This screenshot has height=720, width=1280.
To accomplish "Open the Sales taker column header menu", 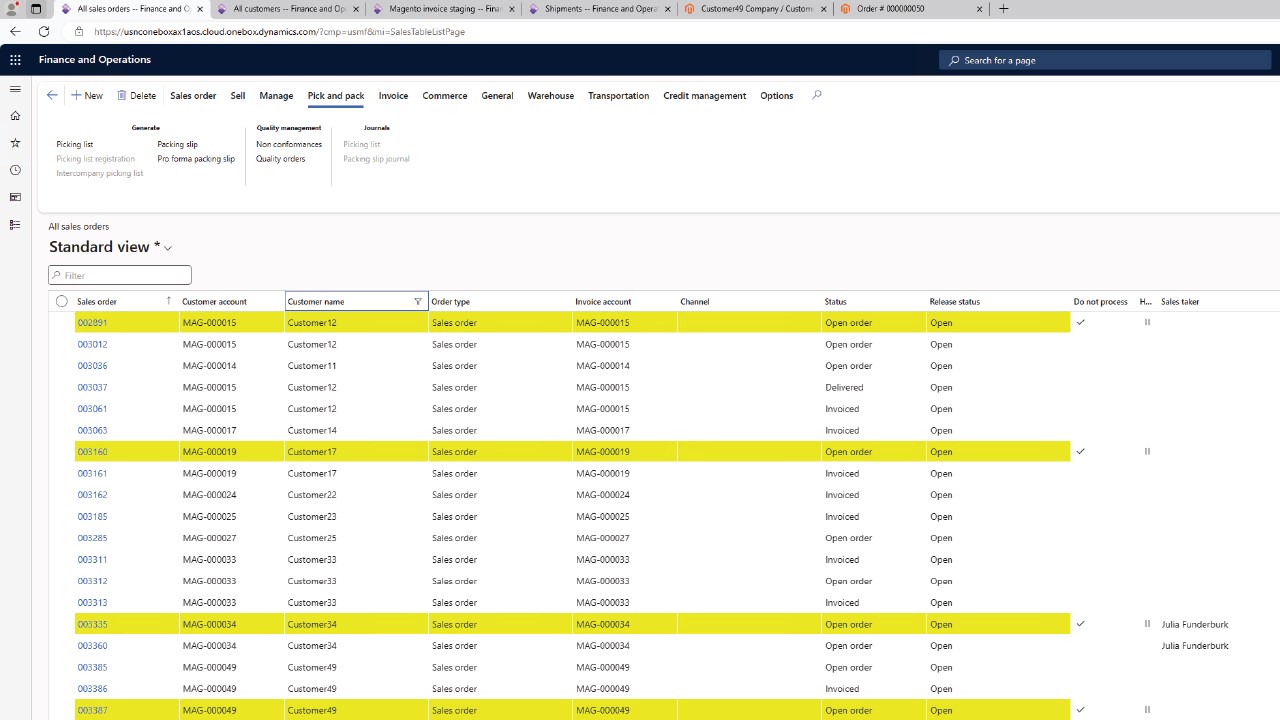I will (1180, 301).
